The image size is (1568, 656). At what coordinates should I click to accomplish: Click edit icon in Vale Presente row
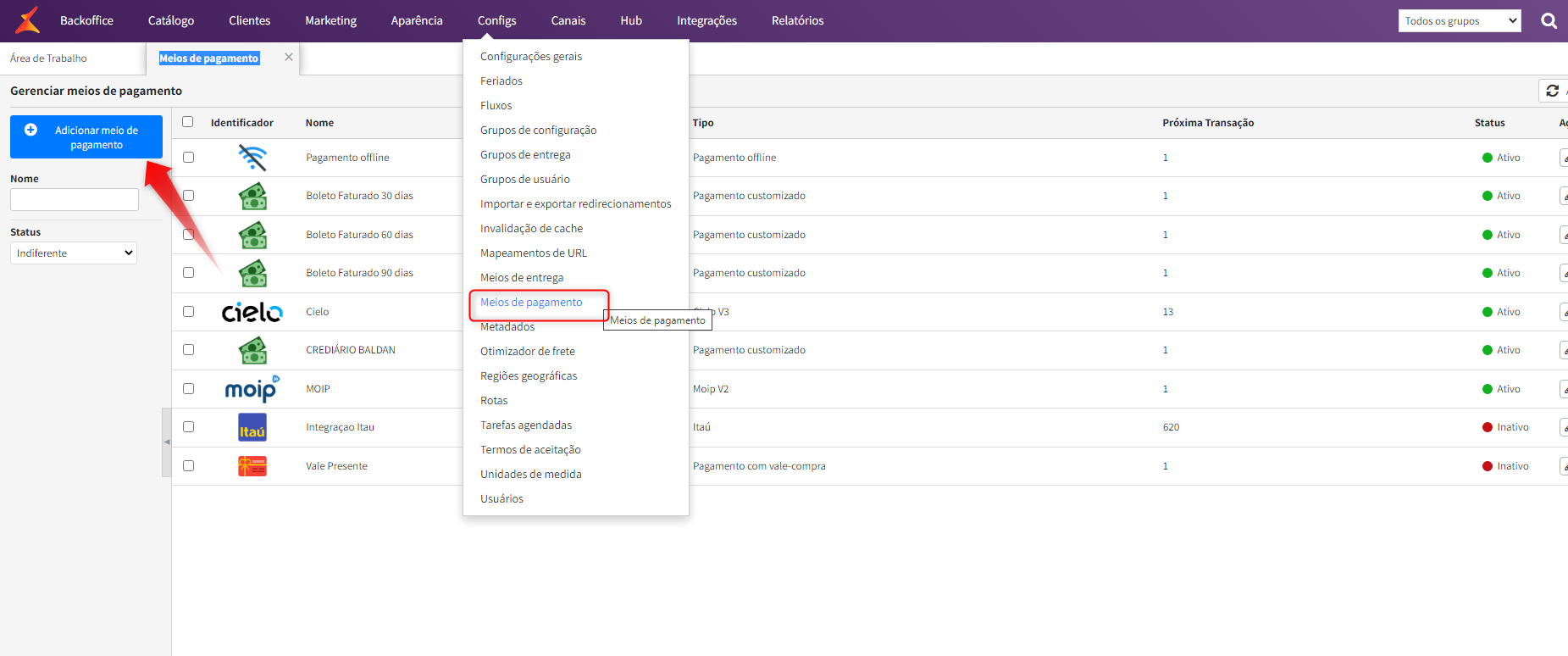click(x=1564, y=466)
